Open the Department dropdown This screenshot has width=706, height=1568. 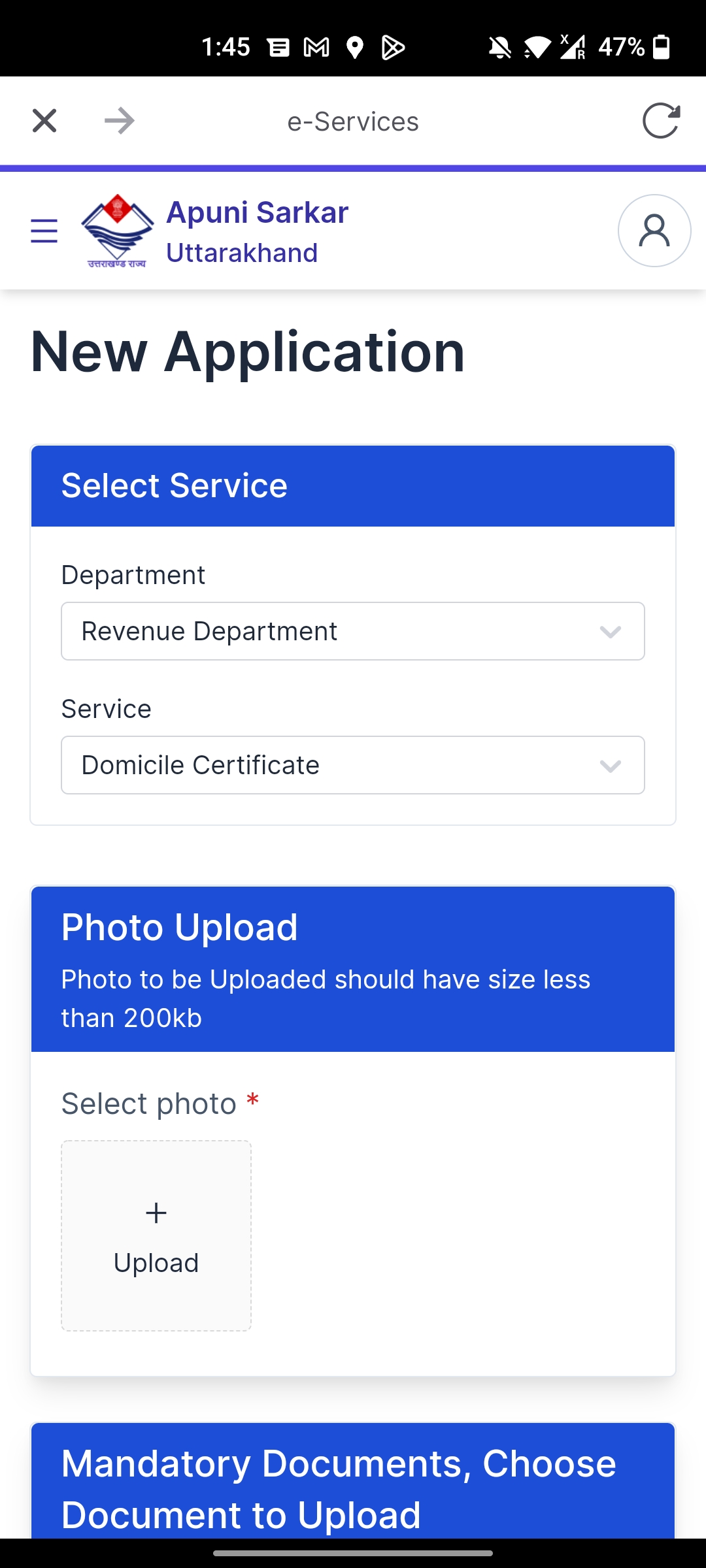click(x=352, y=630)
